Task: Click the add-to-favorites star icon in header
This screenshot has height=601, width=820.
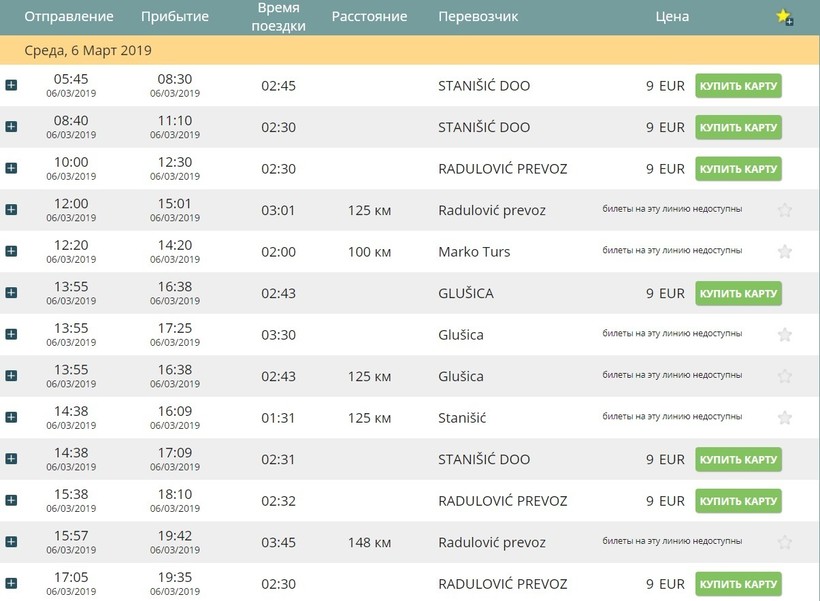Action: click(784, 17)
